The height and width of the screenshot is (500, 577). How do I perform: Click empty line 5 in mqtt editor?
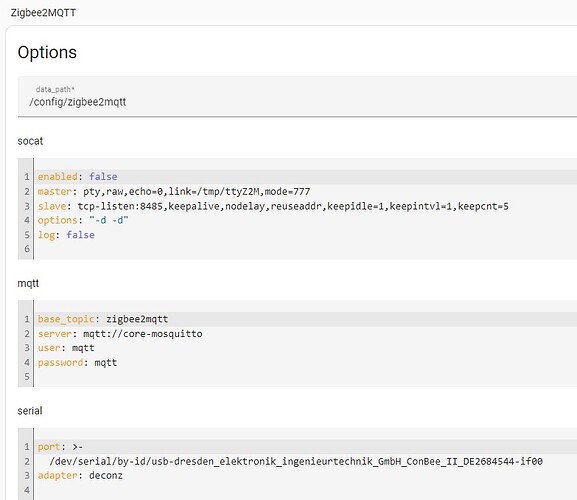pos(305,377)
